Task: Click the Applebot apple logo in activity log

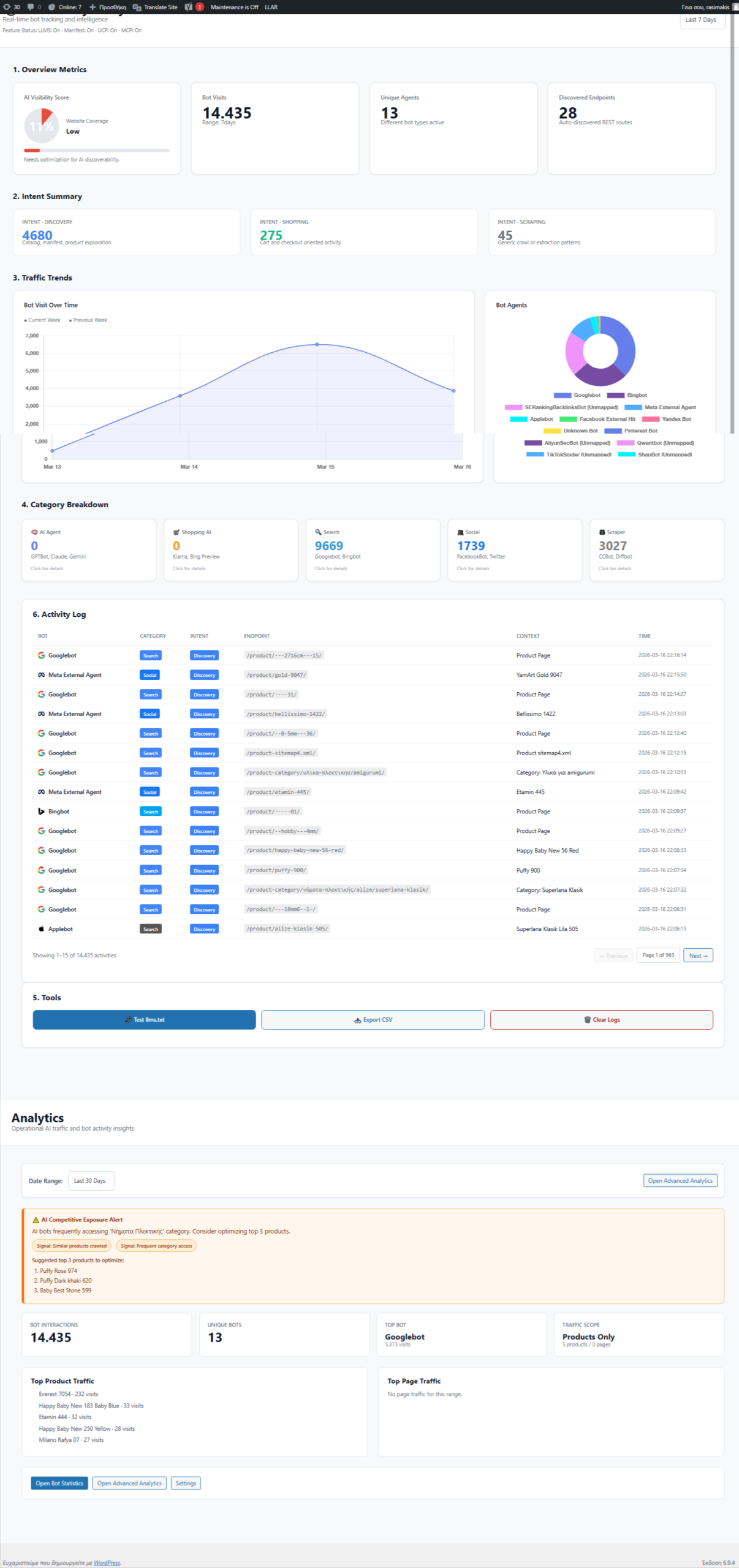Action: click(41, 929)
